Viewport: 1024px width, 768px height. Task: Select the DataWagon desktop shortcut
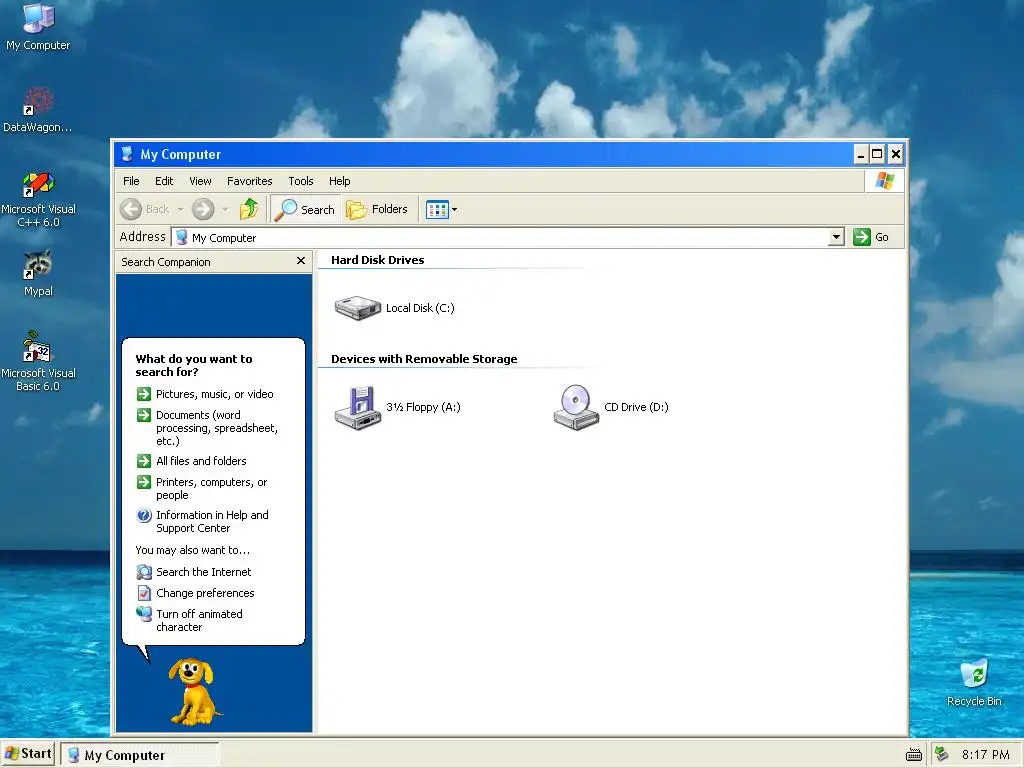point(38,110)
